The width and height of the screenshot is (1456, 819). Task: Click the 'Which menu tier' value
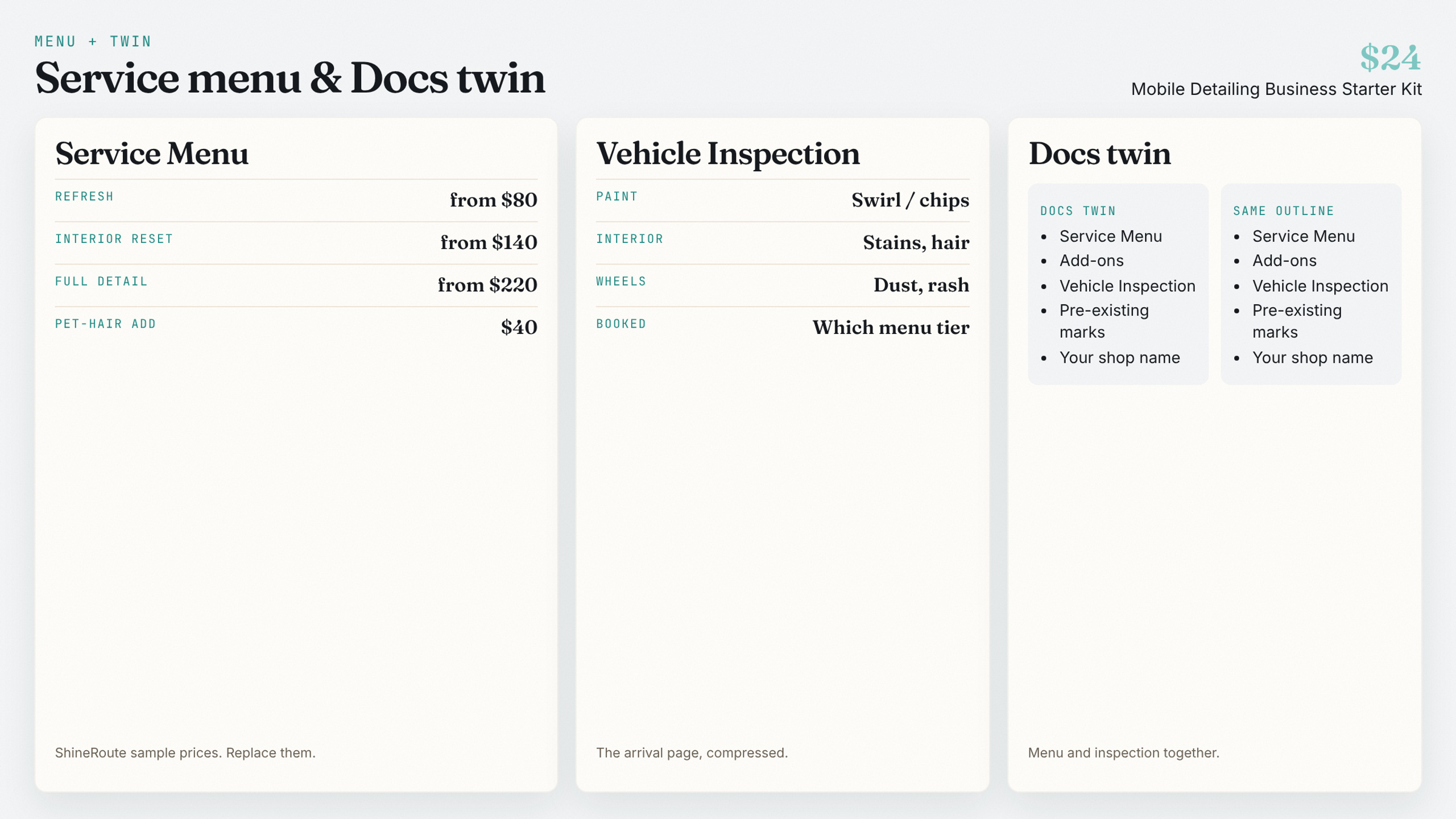coord(891,328)
